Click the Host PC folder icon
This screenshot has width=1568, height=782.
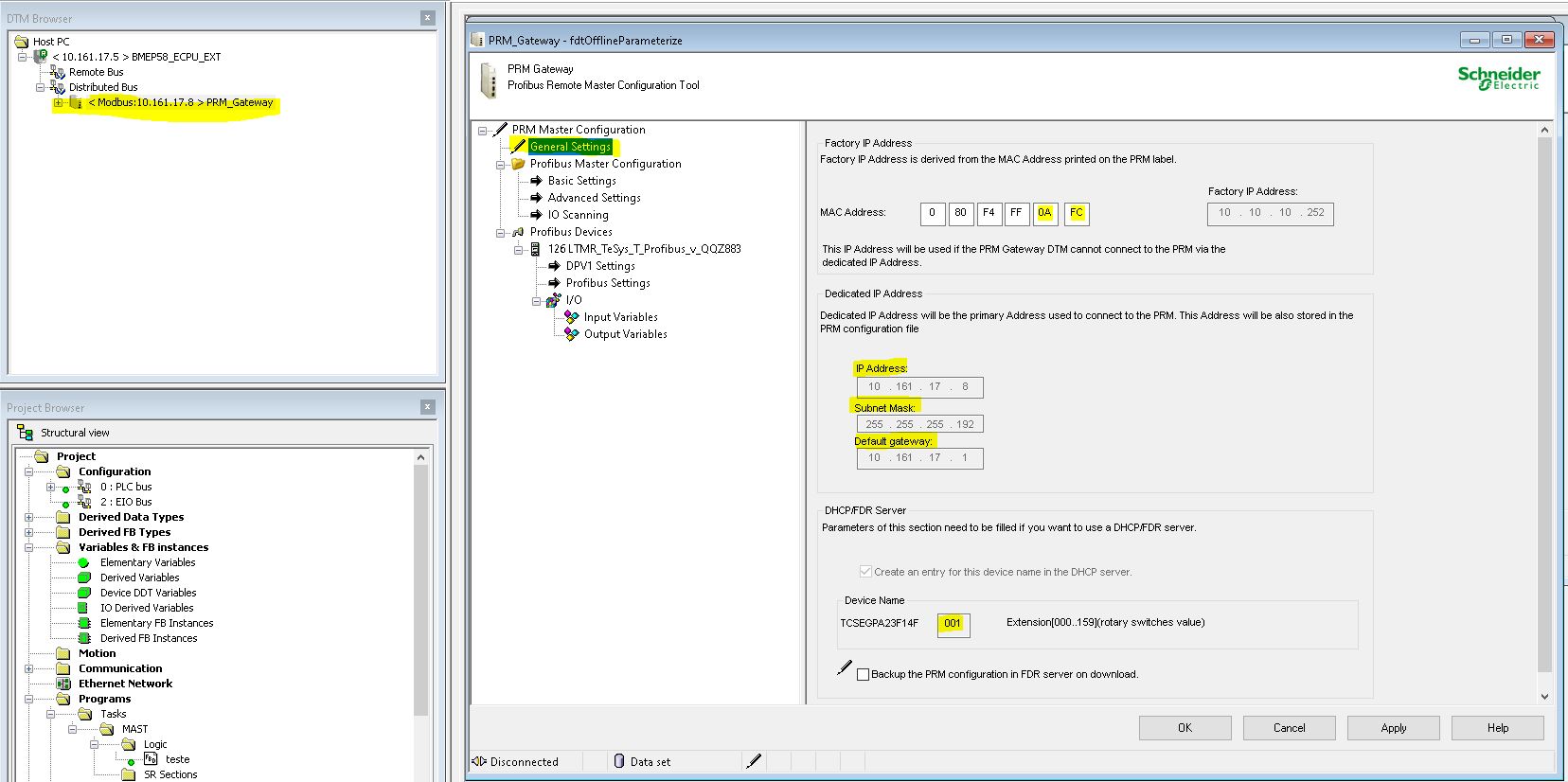[21, 42]
